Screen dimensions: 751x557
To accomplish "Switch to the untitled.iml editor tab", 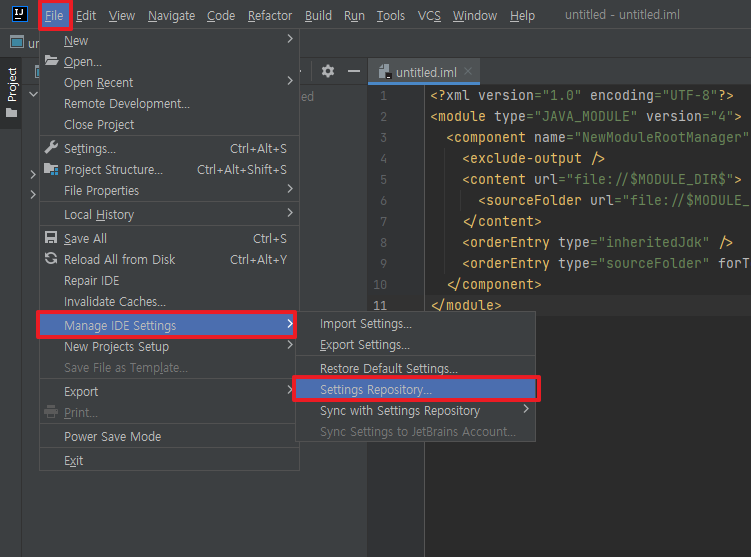I will coord(423,72).
